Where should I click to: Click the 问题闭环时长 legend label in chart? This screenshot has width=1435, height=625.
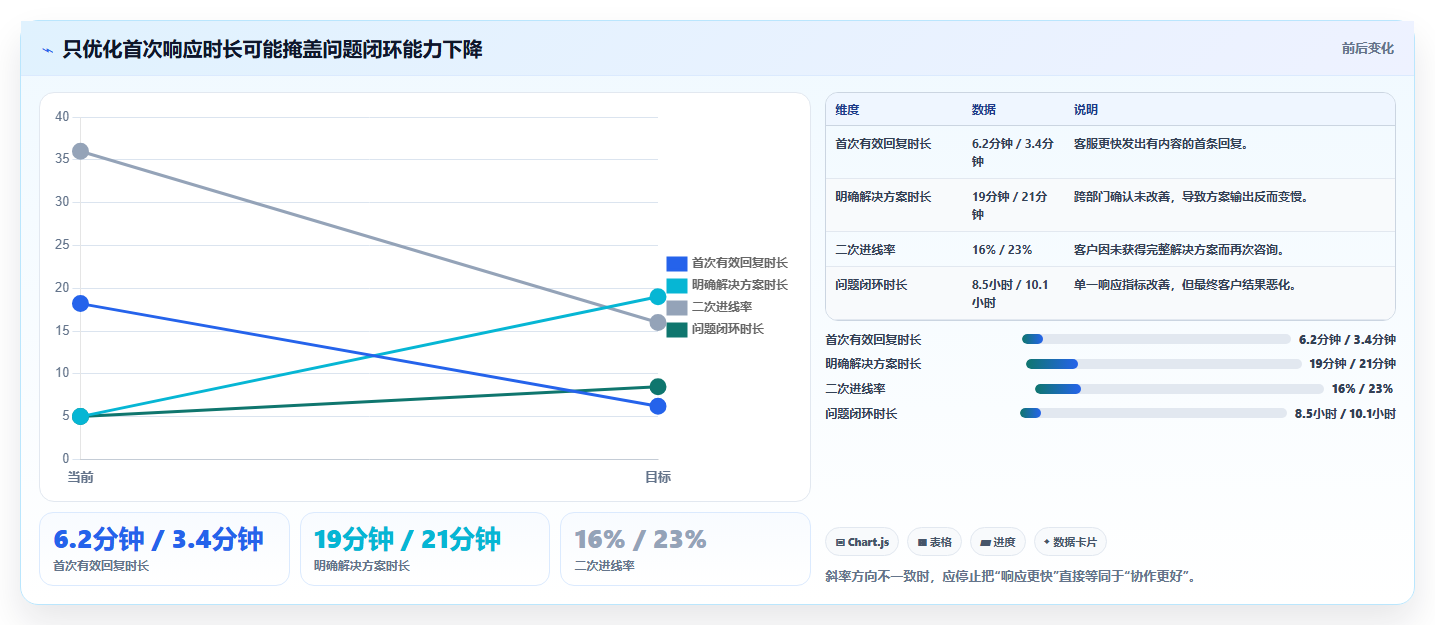727,329
